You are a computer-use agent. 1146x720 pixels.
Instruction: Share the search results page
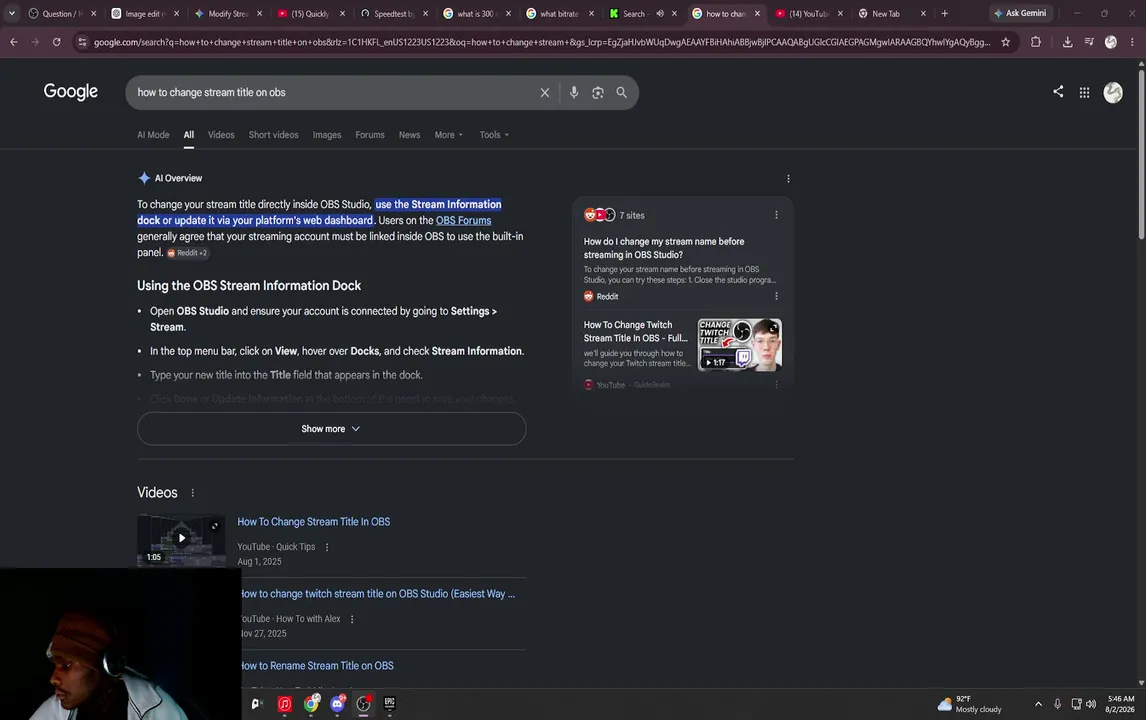[1058, 91]
